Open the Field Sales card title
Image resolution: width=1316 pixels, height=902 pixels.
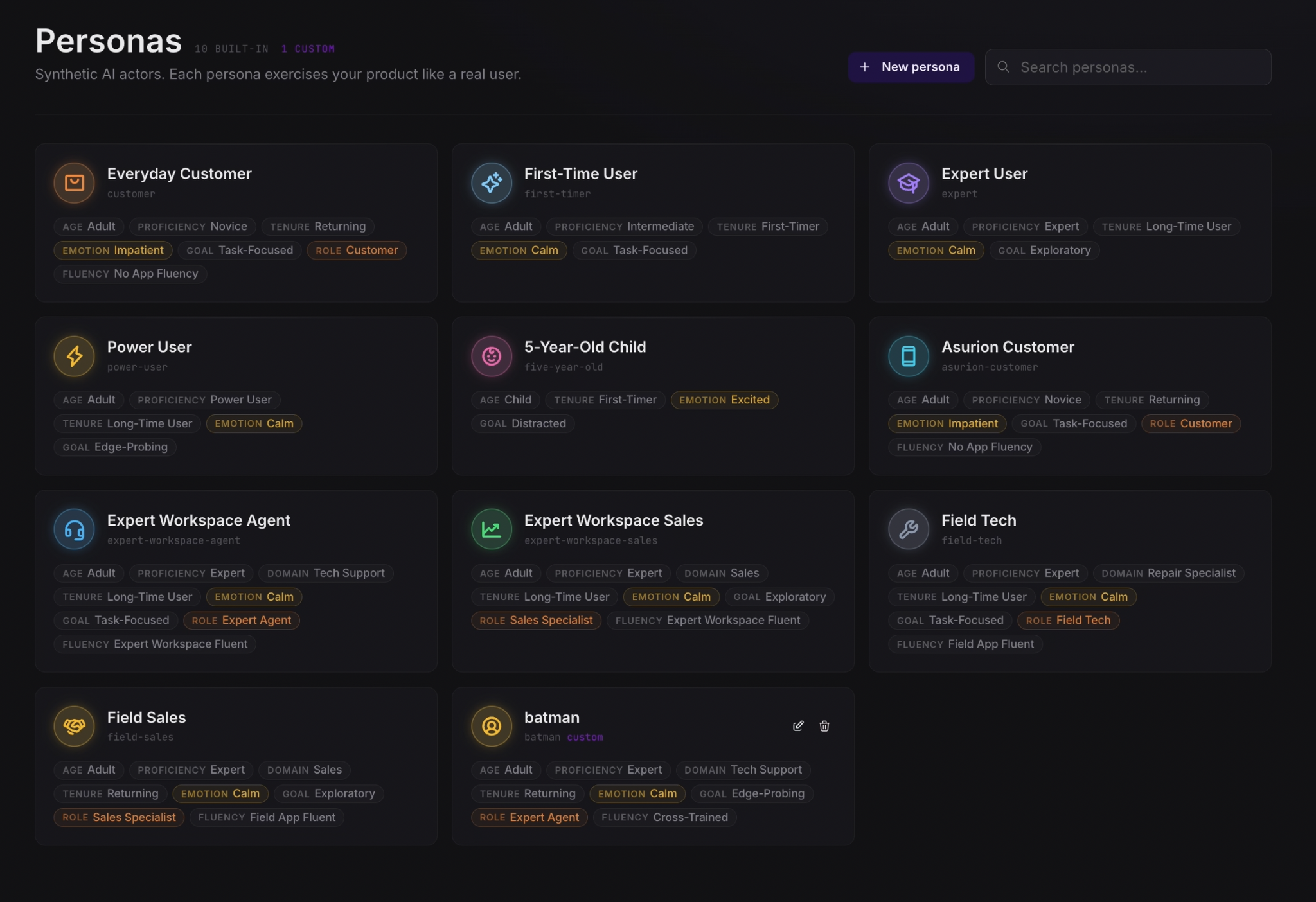pyautogui.click(x=147, y=717)
